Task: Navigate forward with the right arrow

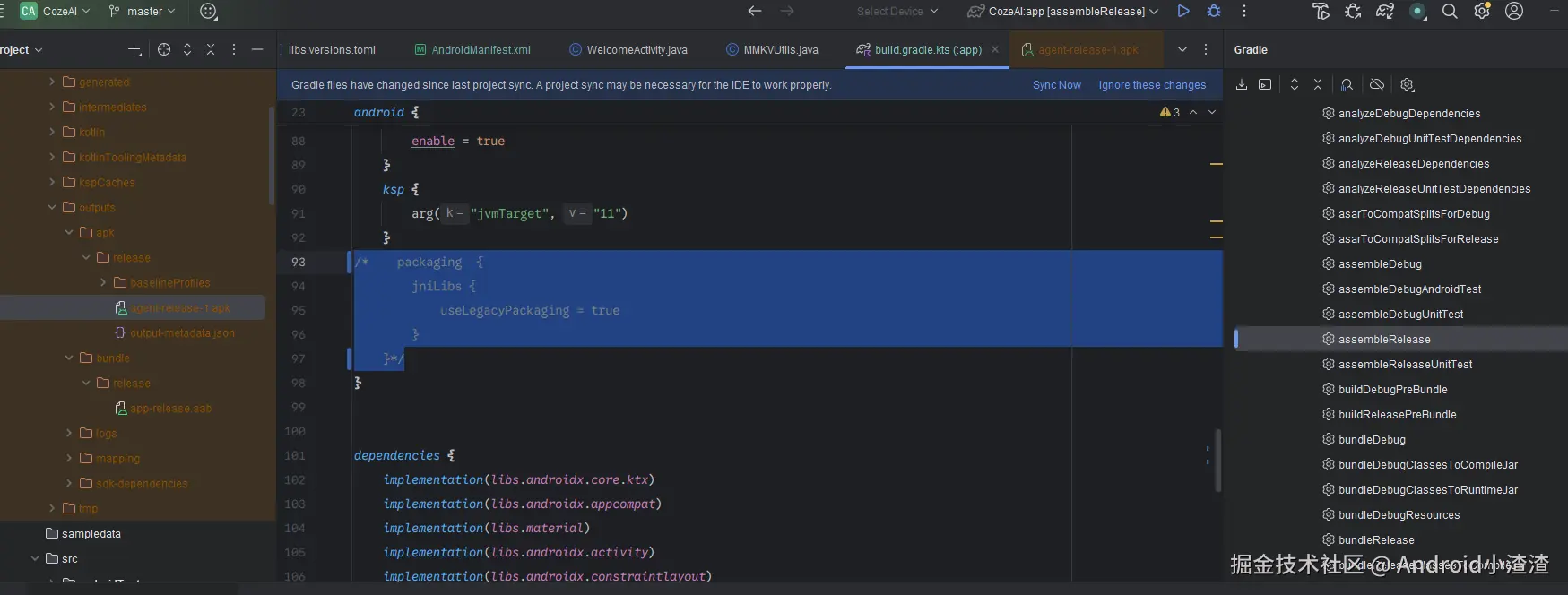Action: 787,11
